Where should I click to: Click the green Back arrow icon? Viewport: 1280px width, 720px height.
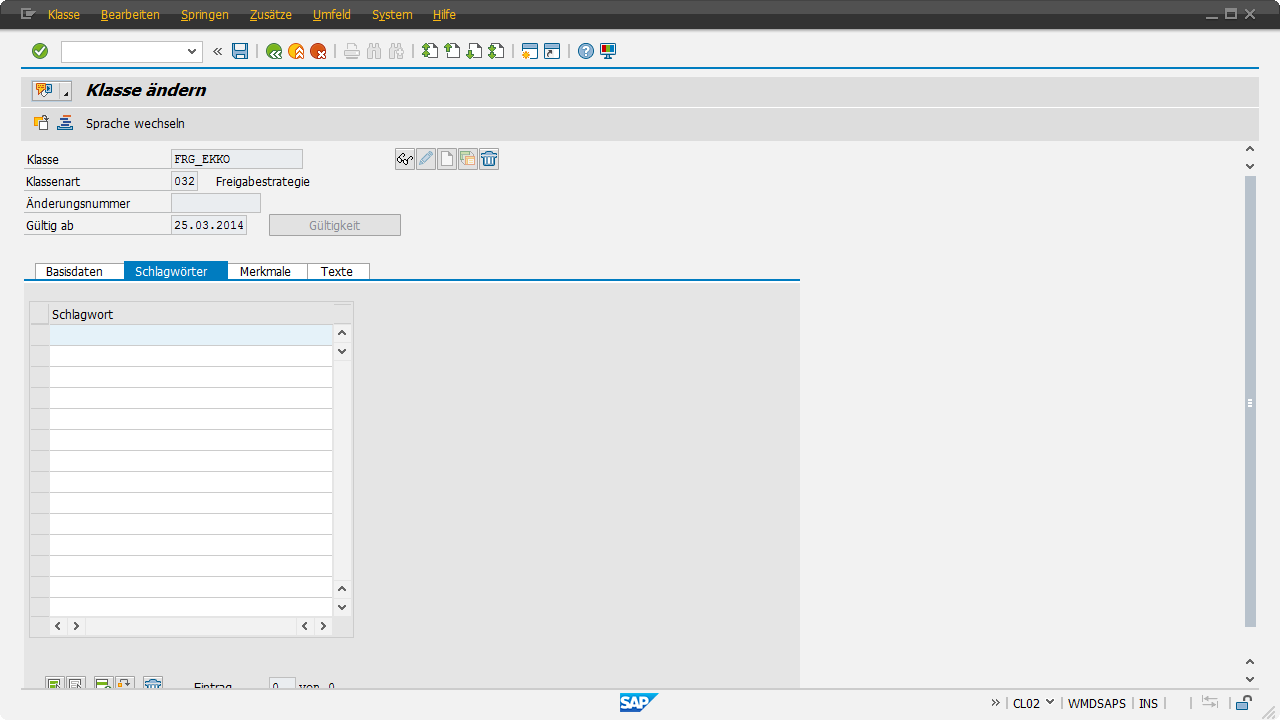tap(274, 51)
